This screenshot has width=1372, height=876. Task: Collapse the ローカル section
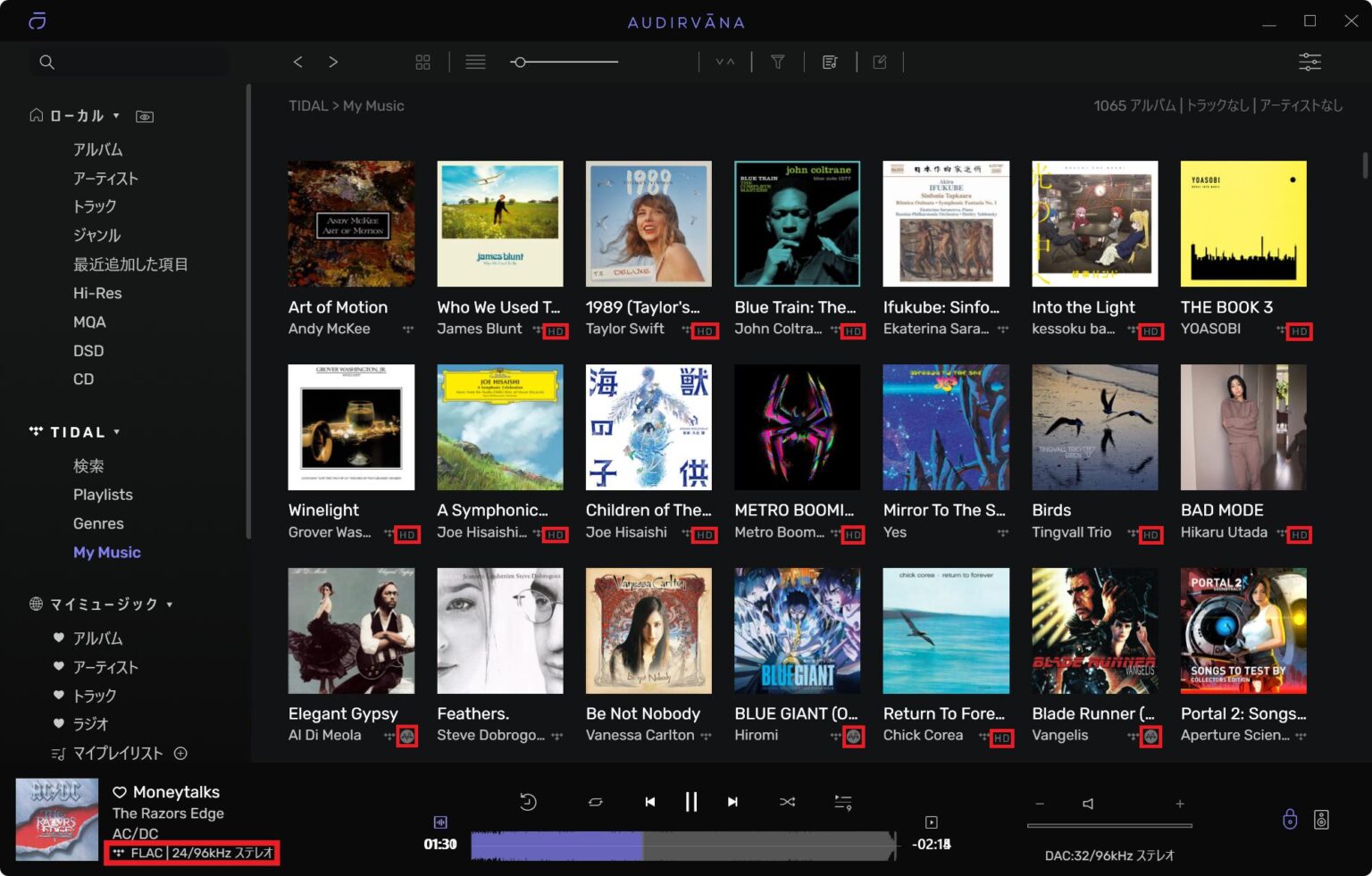pos(116,115)
